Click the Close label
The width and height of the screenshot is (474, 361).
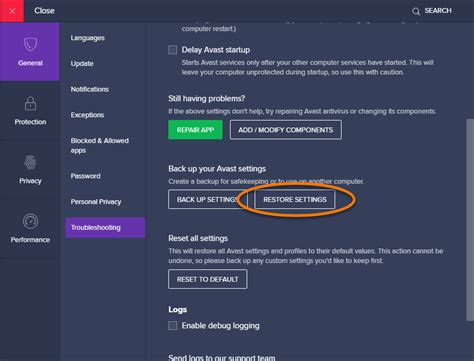coord(44,11)
